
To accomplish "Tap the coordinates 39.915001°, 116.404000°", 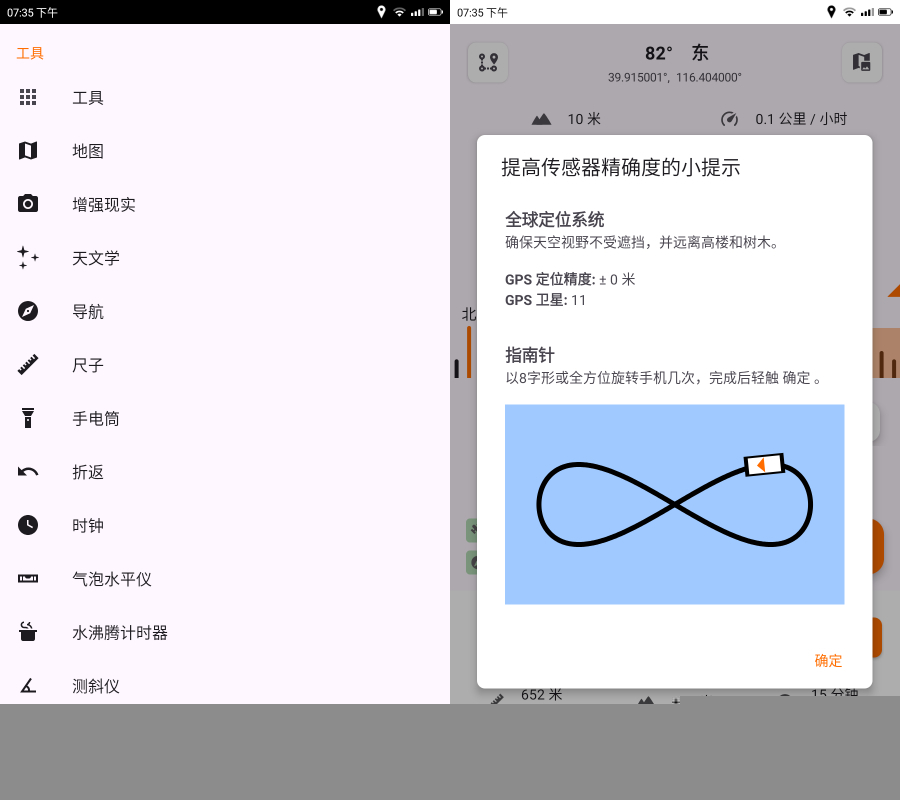I will pyautogui.click(x=675, y=77).
